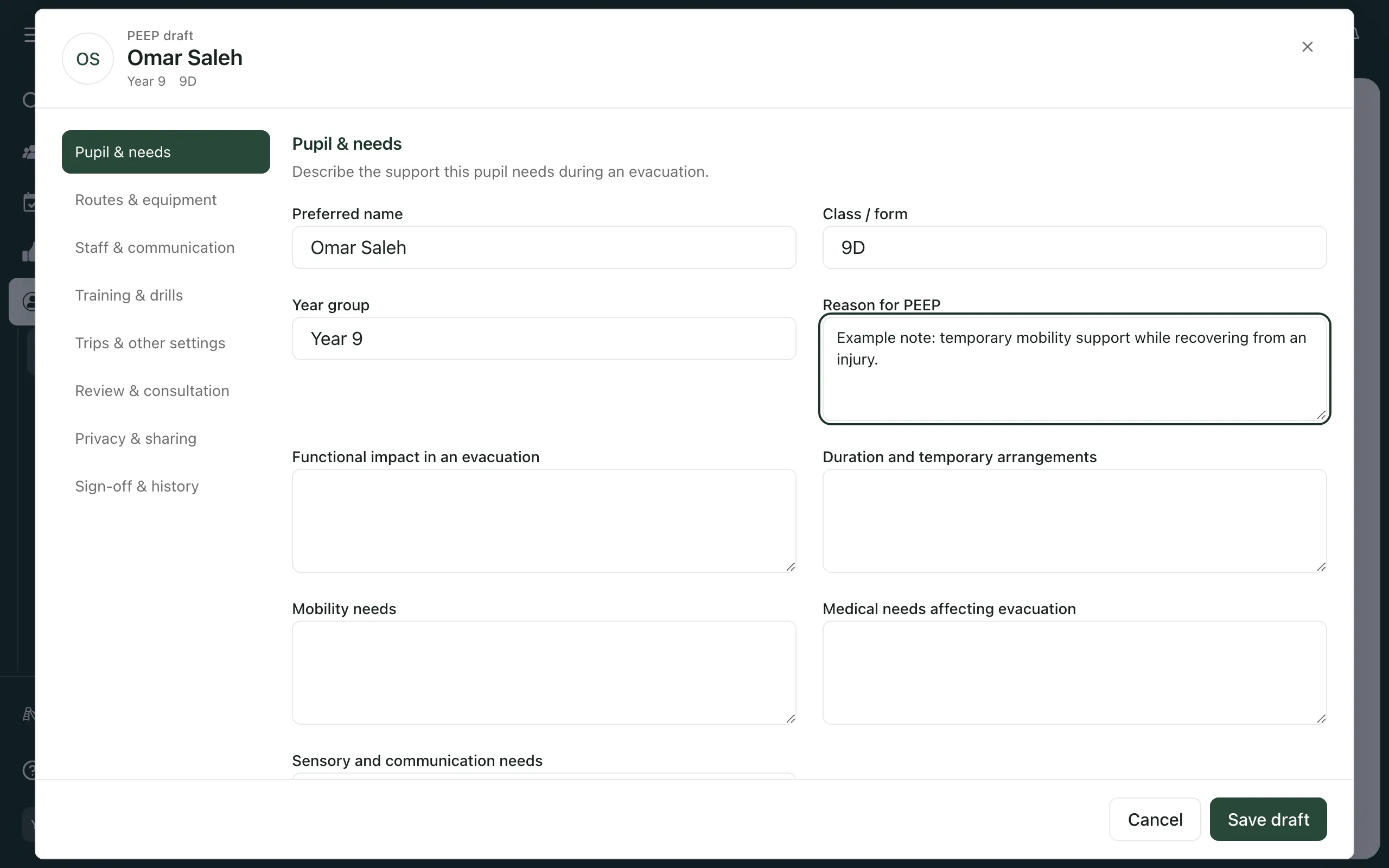Click the Year group field
The height and width of the screenshot is (868, 1389).
click(x=544, y=339)
